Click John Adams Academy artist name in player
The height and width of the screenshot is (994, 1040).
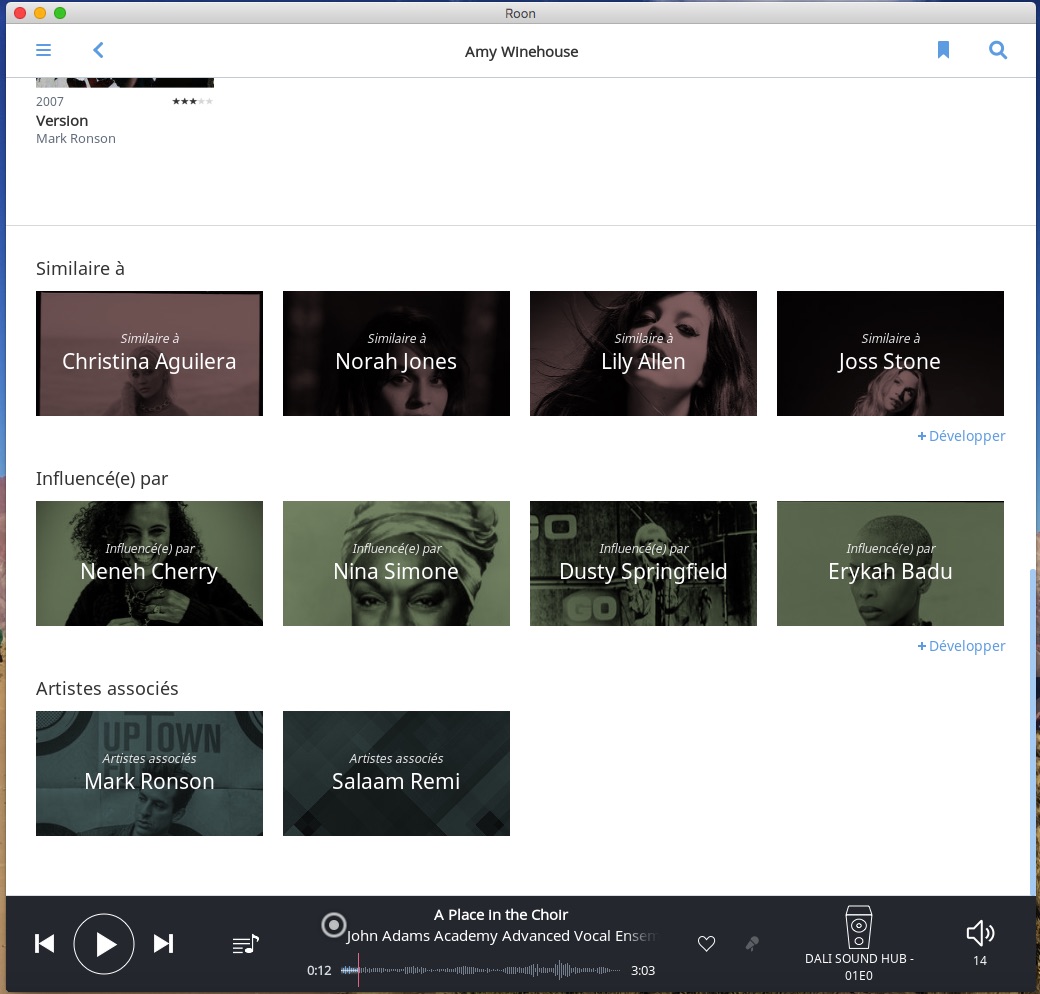501,936
